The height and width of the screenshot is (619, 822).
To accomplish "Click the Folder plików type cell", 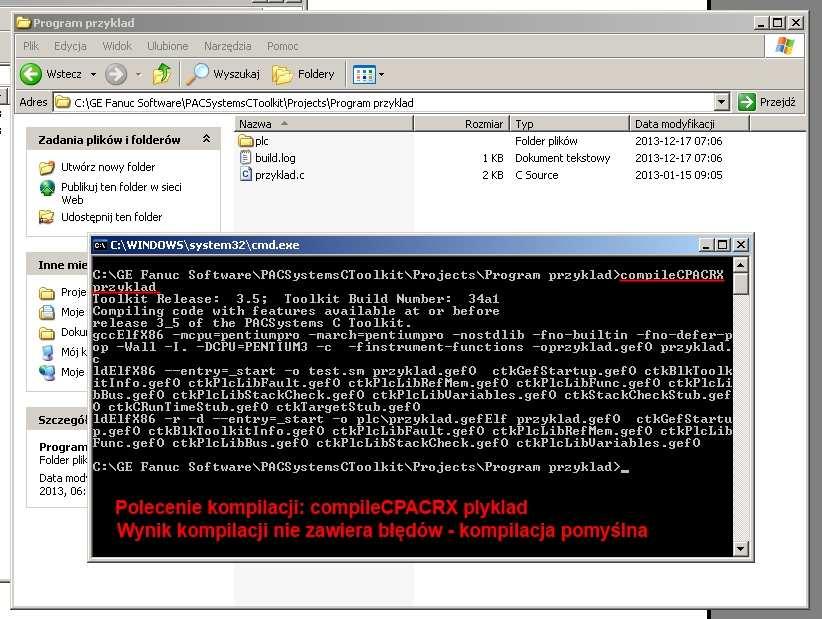I will click(x=546, y=141).
